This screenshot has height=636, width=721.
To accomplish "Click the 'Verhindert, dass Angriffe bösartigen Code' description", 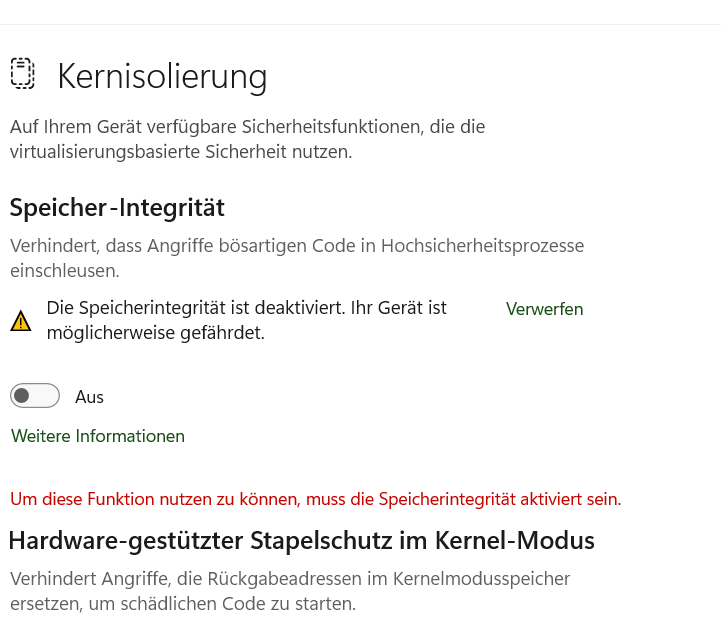I will click(297, 246).
